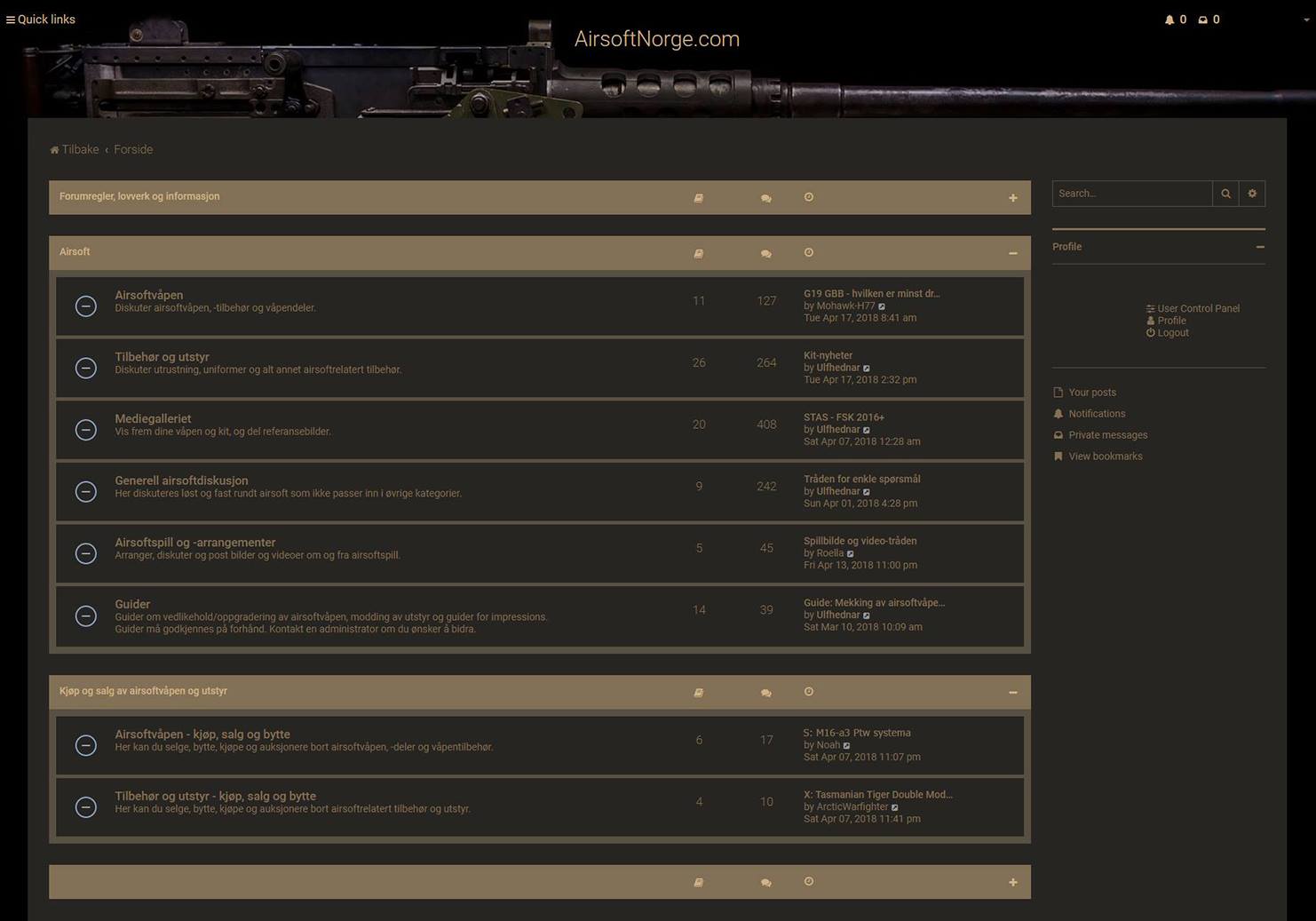Click the Mediegalleriet forum status icon
Image resolution: width=1316 pixels, height=921 pixels.
click(x=86, y=430)
